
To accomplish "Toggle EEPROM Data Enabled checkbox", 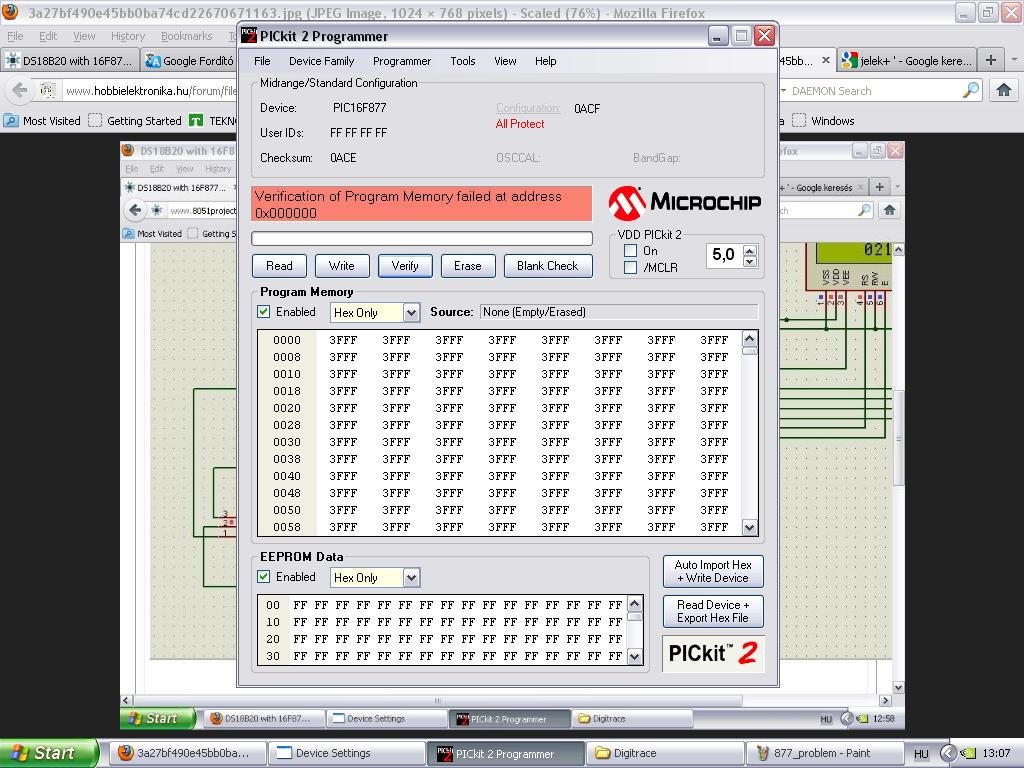I will coord(264,577).
